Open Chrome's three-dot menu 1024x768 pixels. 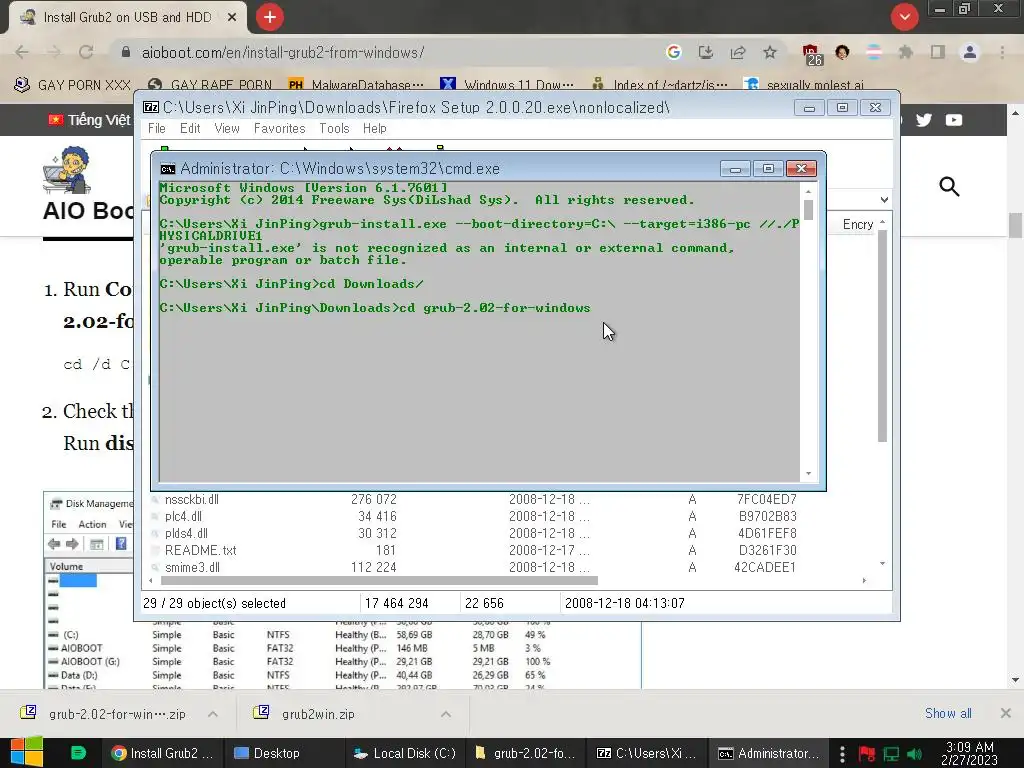1002,52
